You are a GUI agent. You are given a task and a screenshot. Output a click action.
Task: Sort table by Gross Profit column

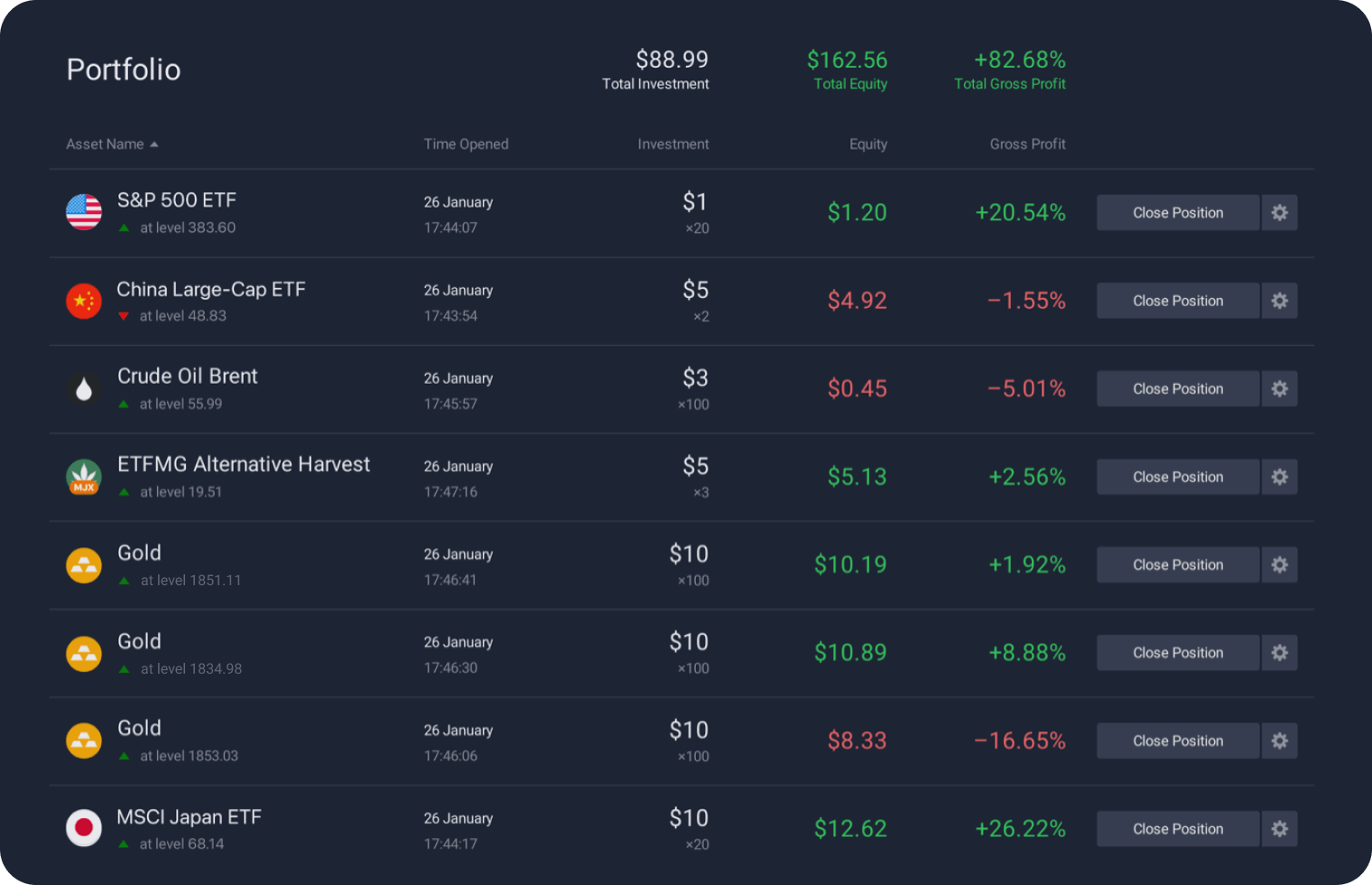click(x=1027, y=144)
